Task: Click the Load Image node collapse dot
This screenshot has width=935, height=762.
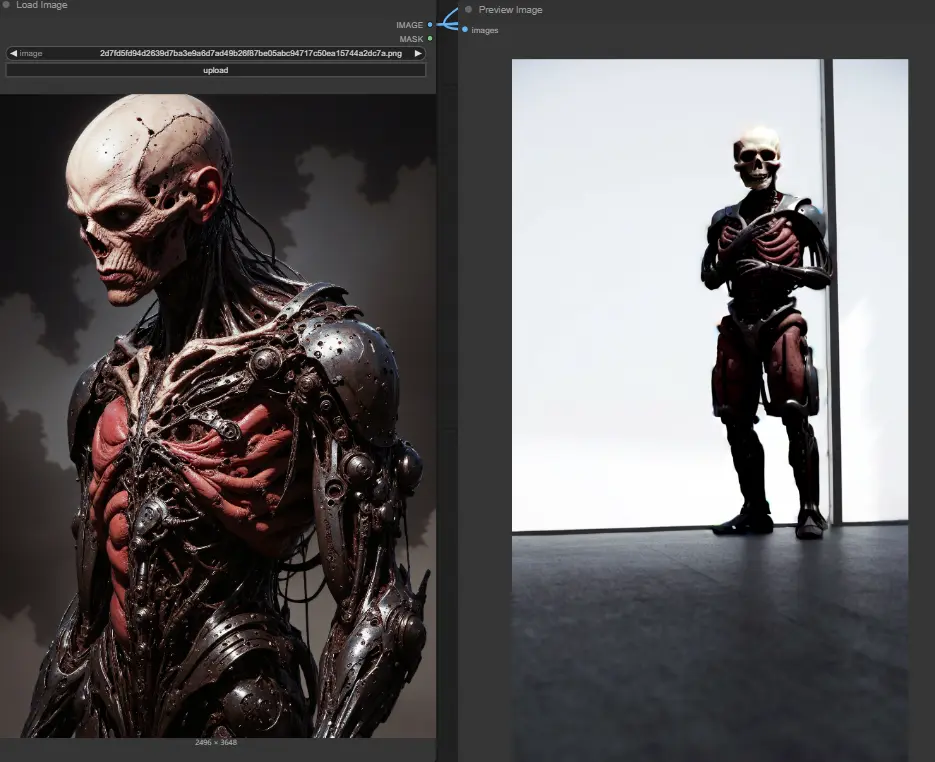Action: click(6, 4)
